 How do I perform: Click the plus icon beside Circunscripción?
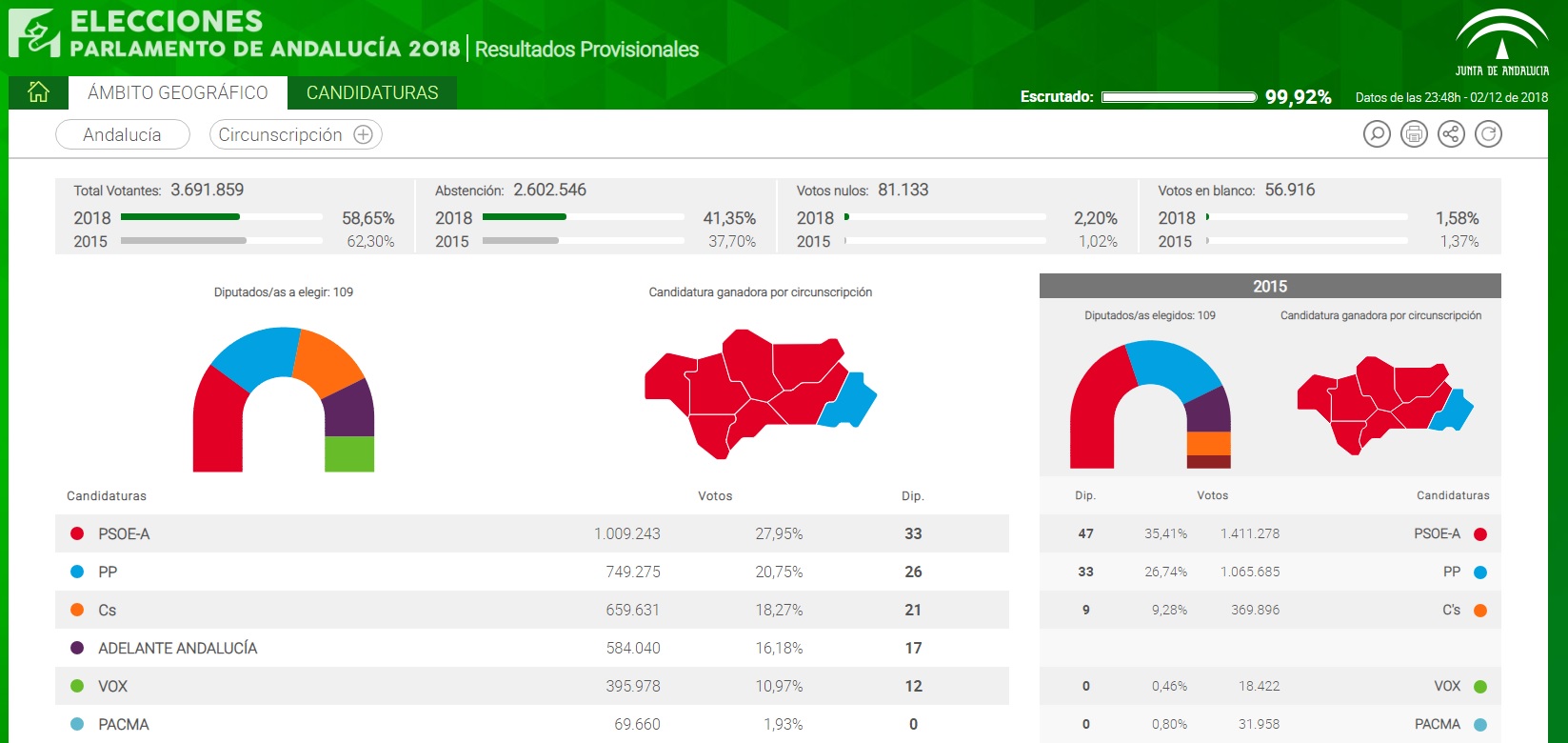pyautogui.click(x=363, y=135)
